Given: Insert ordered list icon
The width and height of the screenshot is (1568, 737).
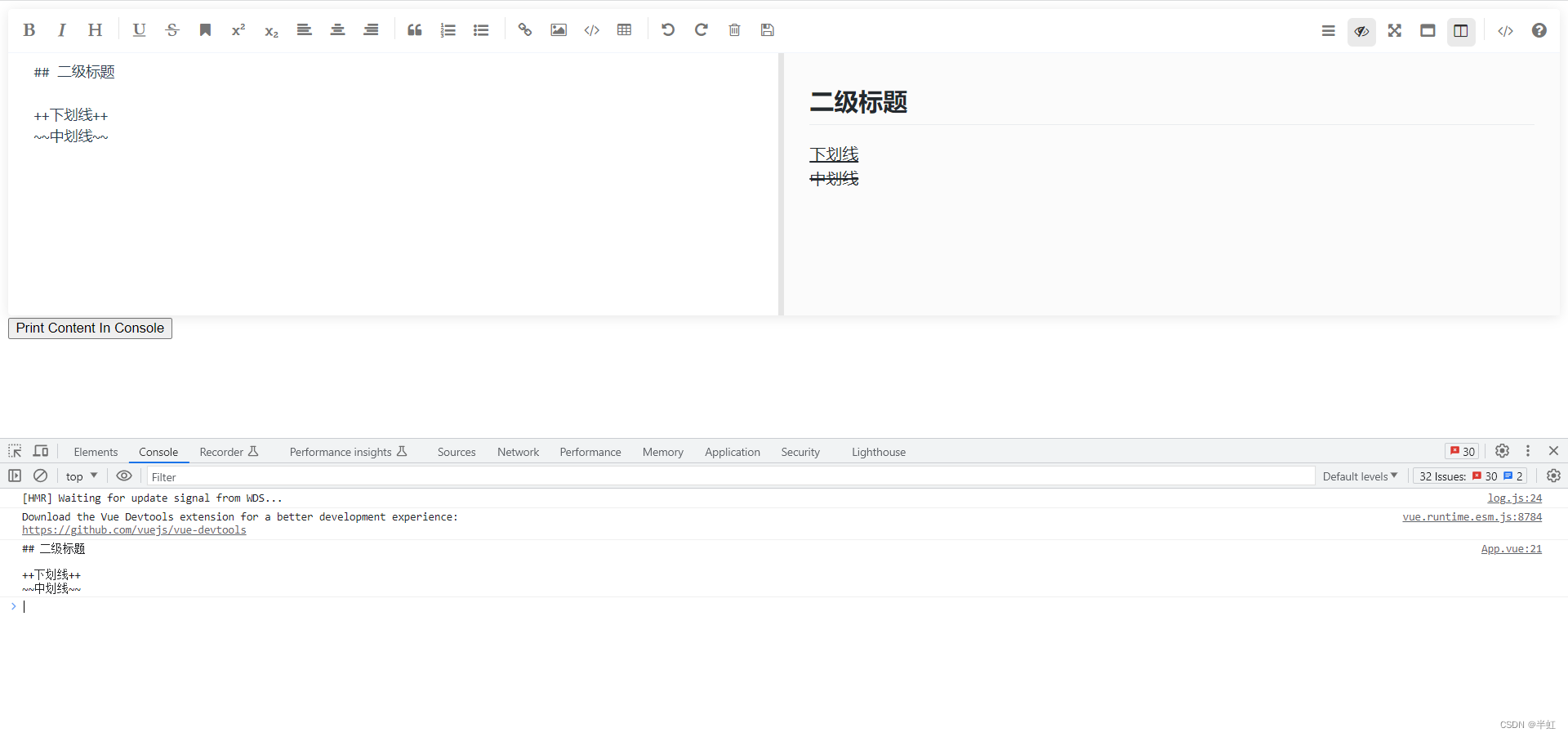Looking at the screenshot, I should pyautogui.click(x=448, y=30).
